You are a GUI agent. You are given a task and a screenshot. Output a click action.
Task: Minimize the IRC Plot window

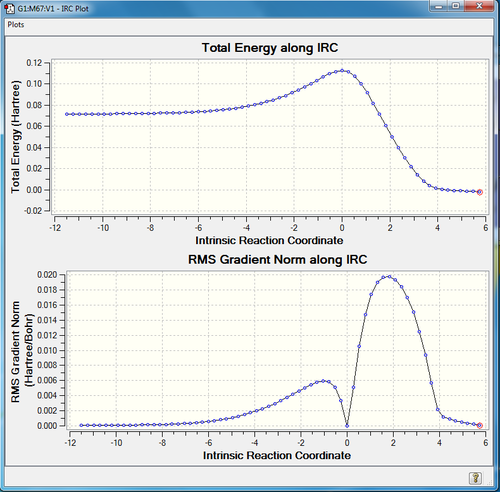[439, 6]
